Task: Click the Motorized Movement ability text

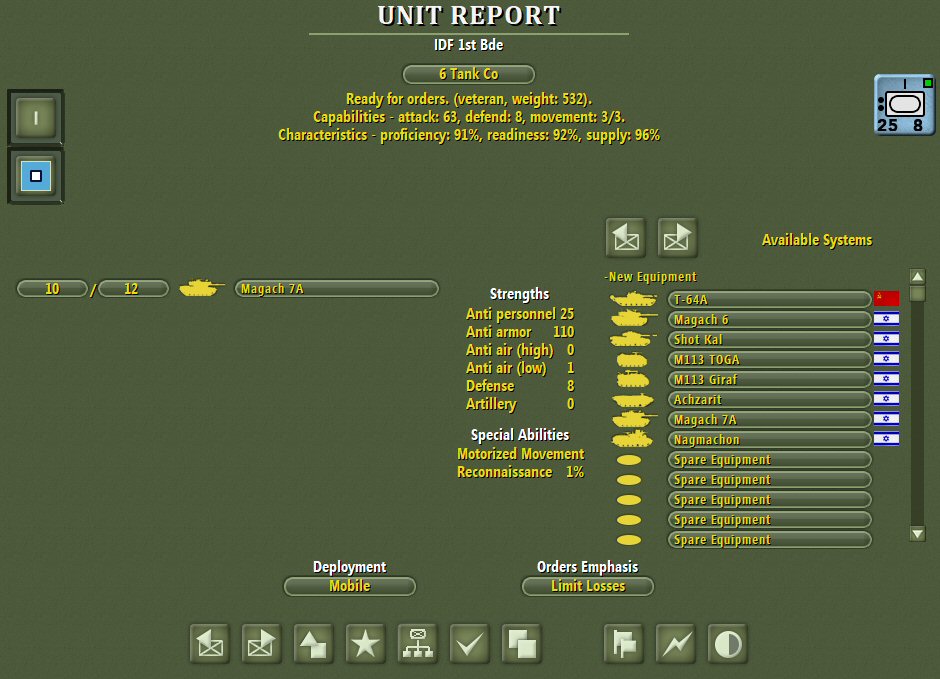Action: (520, 454)
